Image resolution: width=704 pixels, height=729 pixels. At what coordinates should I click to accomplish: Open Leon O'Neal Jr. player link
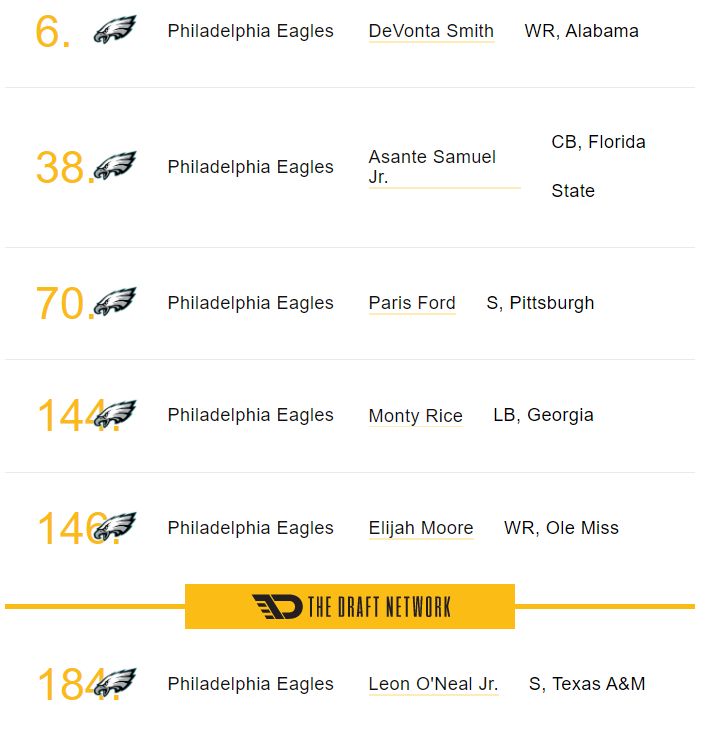click(433, 684)
